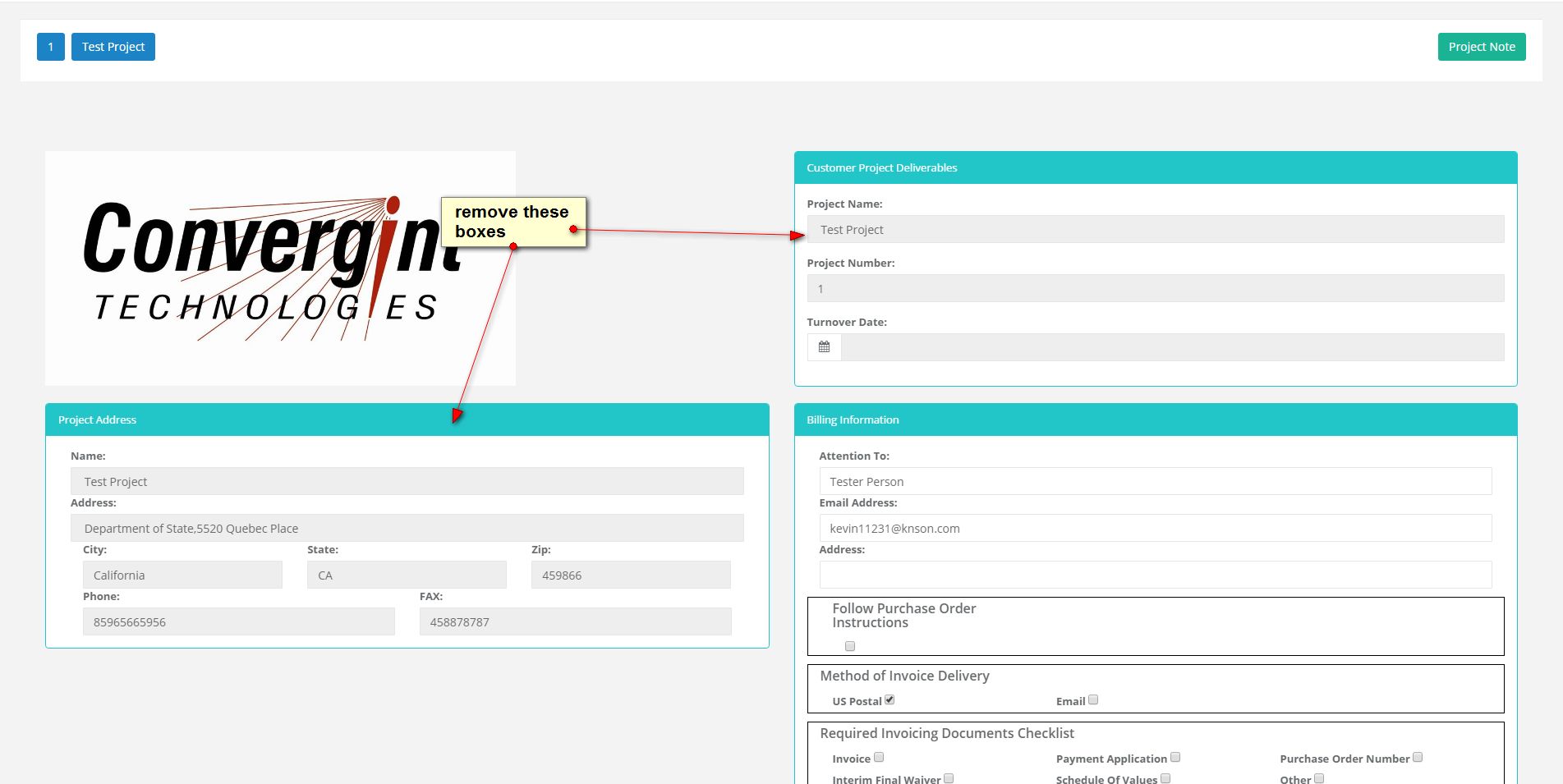Click the State field showing CA
This screenshot has width=1563, height=784.
click(x=407, y=575)
